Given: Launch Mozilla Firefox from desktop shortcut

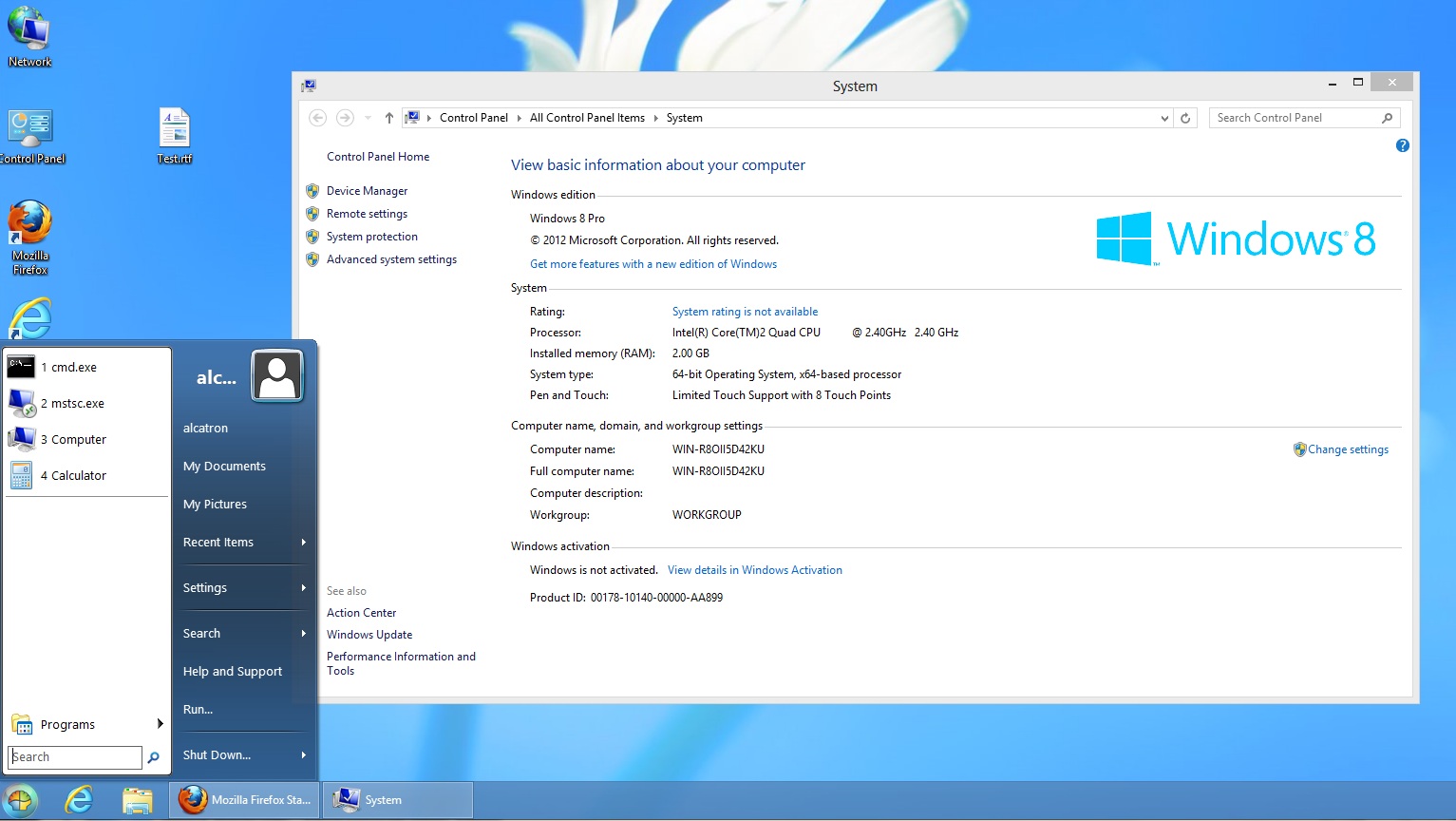Looking at the screenshot, I should (29, 238).
